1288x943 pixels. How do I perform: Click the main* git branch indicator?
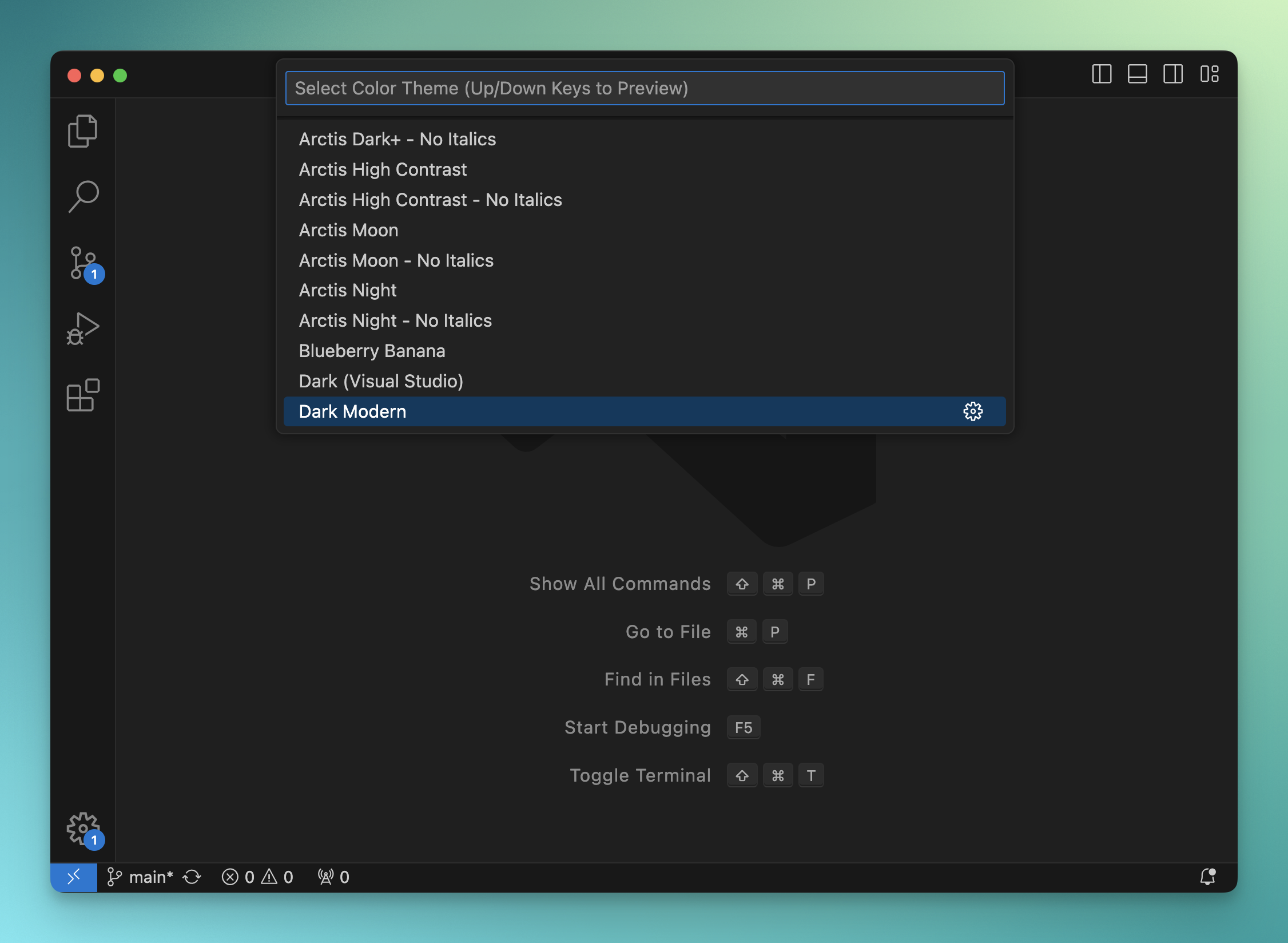pos(141,877)
